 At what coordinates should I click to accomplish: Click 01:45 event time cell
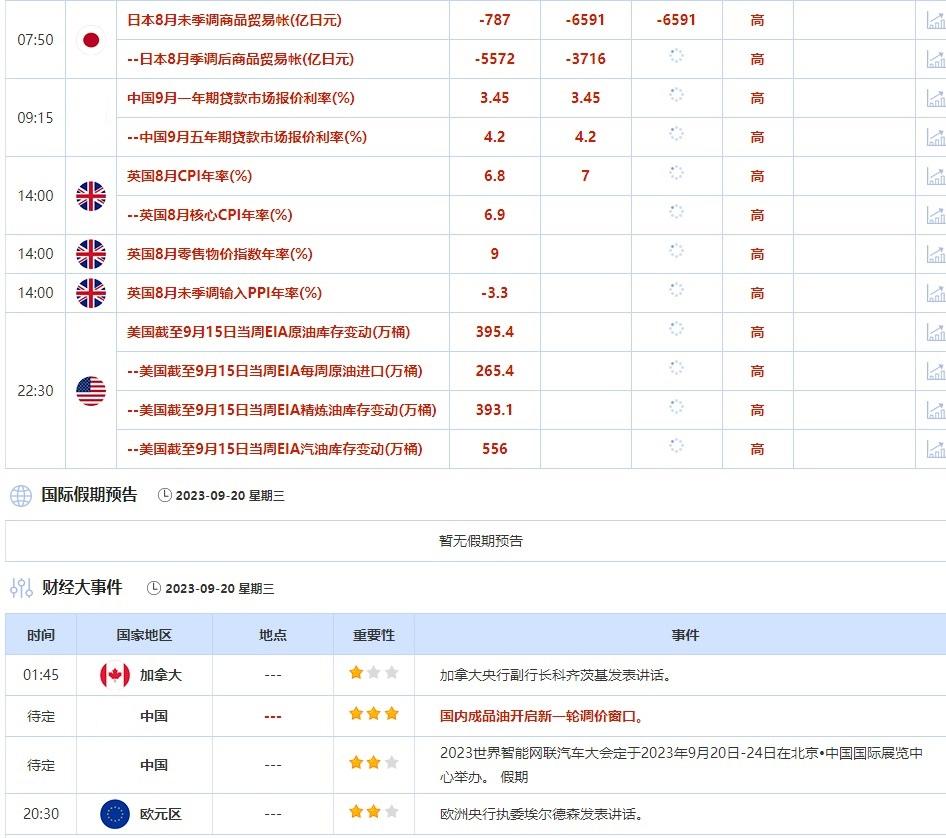pos(41,675)
